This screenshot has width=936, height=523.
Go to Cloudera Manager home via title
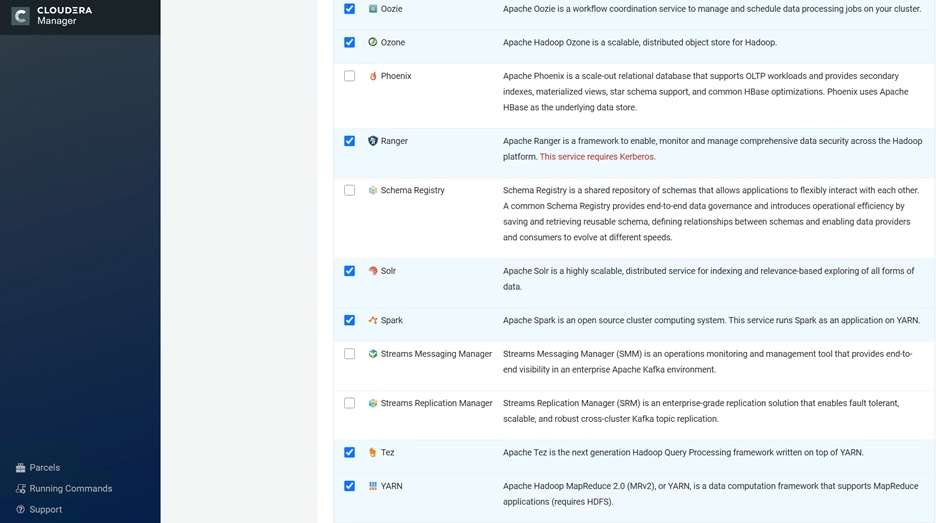(64, 16)
